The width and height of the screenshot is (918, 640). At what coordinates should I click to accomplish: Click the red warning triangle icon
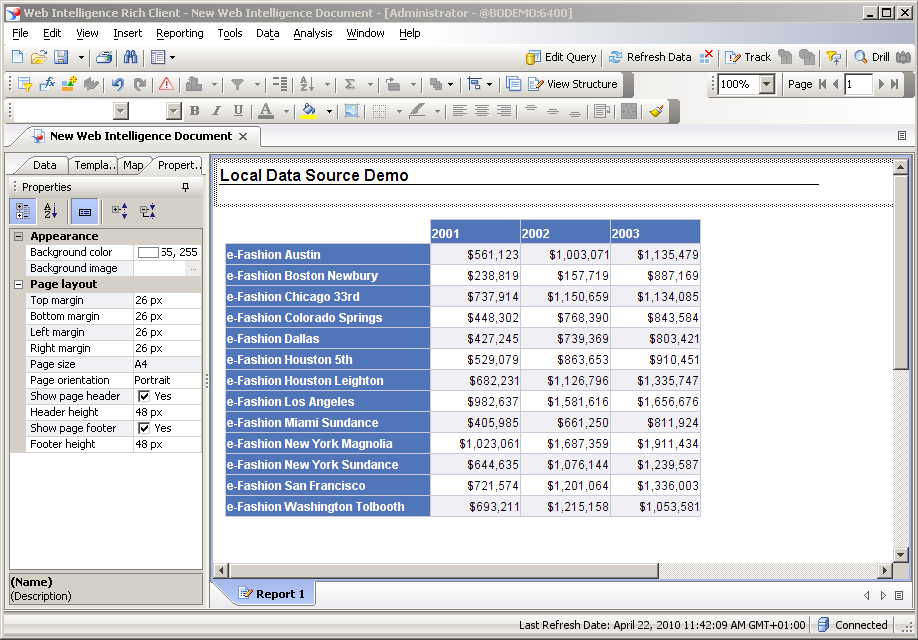(166, 84)
